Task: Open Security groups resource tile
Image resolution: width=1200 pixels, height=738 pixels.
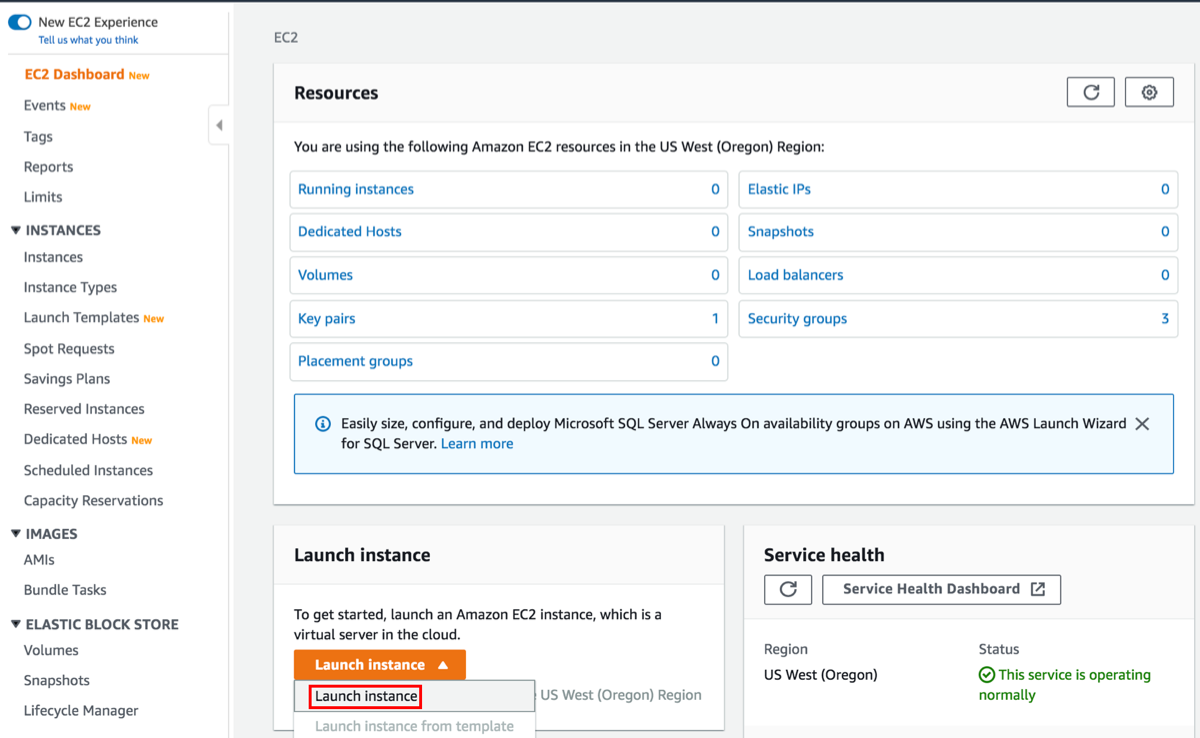Action: (797, 319)
